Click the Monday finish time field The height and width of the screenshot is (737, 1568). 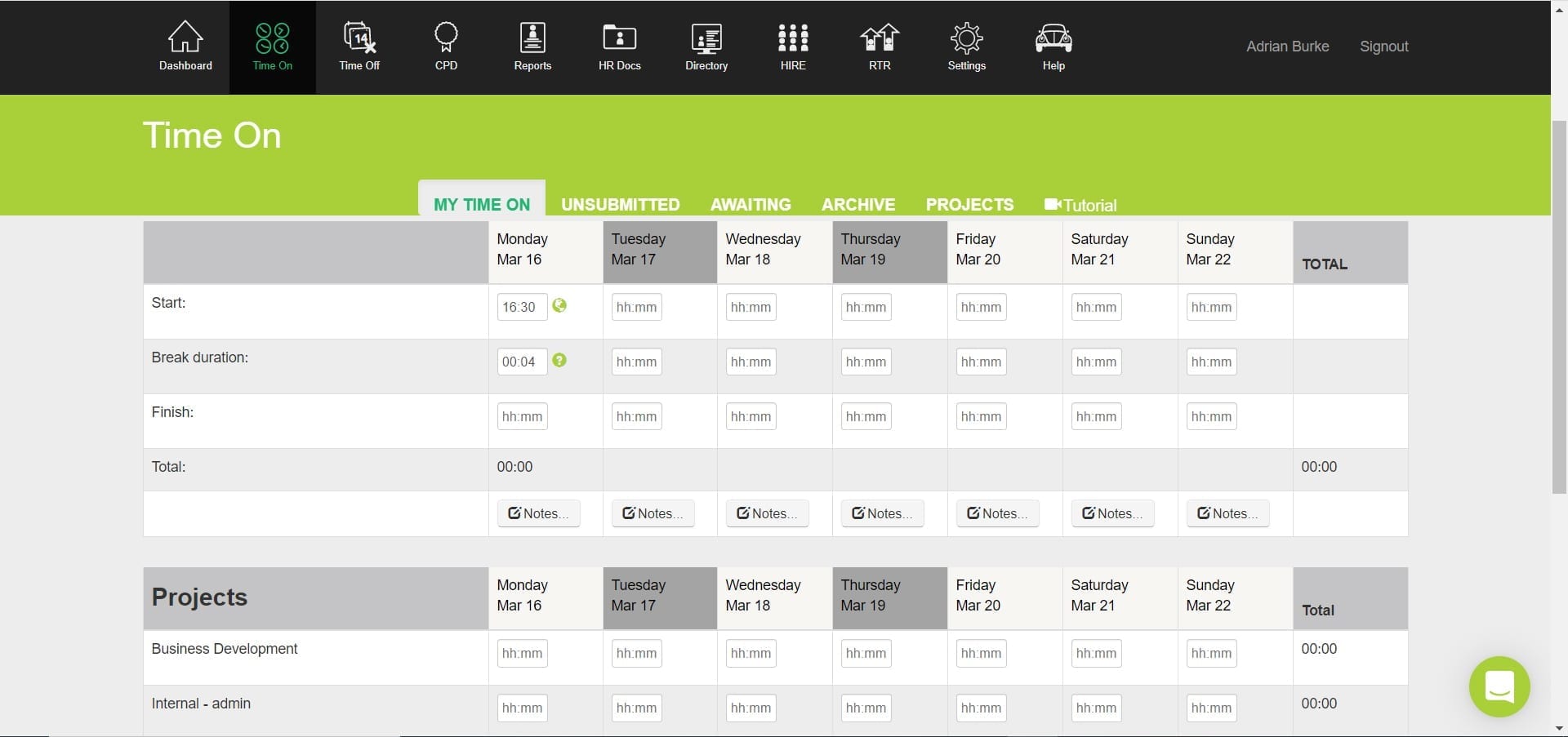[523, 416]
